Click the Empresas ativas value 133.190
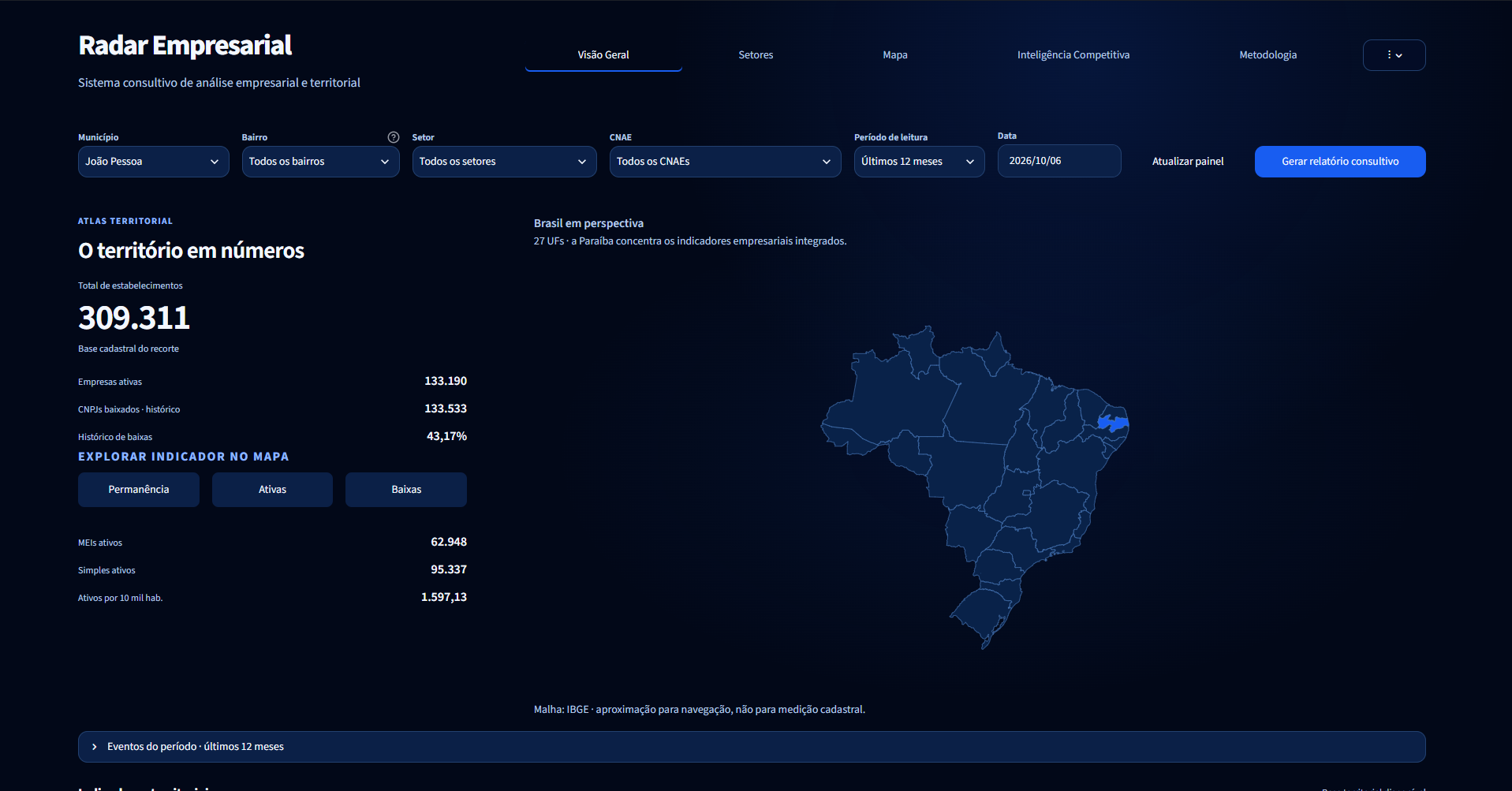The height and width of the screenshot is (791, 1512). [446, 381]
